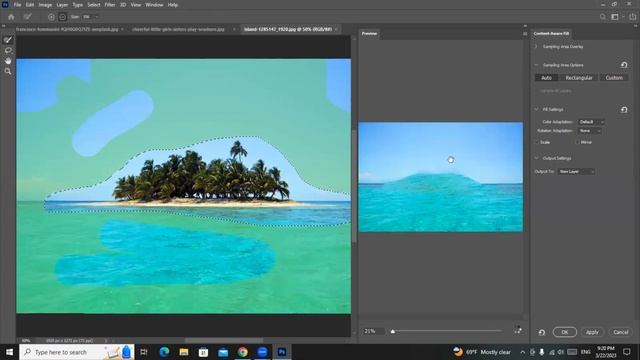The image size is (640, 360).
Task: Click the preview zoom percentage field
Action: [373, 331]
